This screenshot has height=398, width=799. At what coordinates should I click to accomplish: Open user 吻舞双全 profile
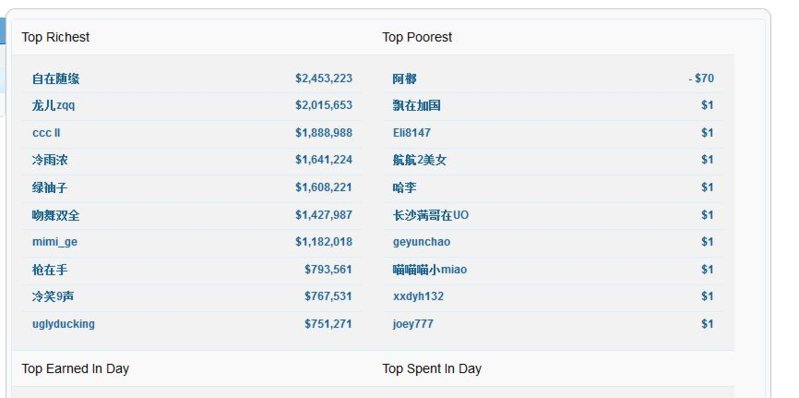pos(56,215)
